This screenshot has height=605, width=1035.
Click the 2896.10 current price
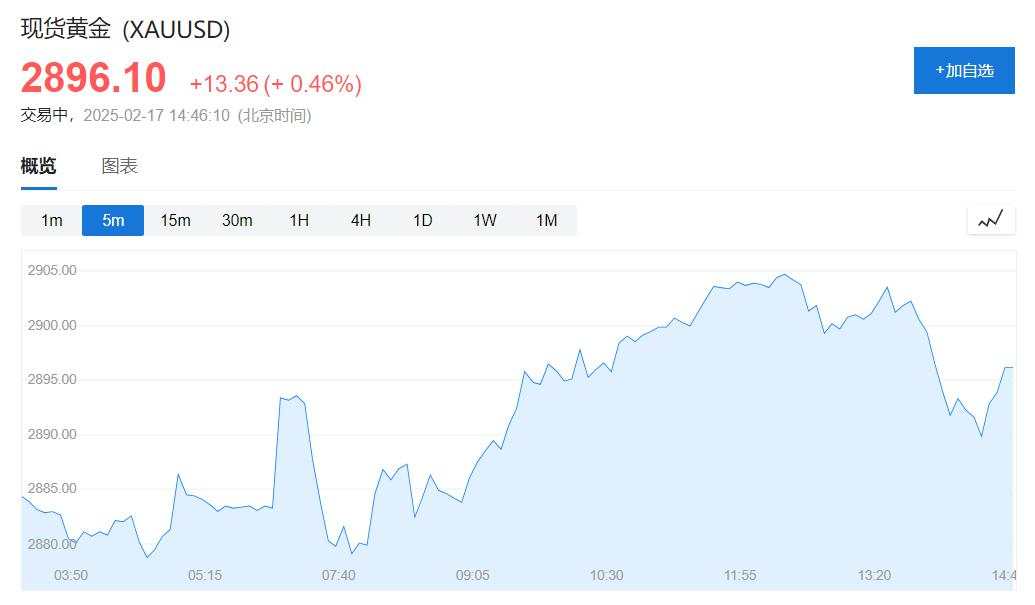click(x=93, y=78)
